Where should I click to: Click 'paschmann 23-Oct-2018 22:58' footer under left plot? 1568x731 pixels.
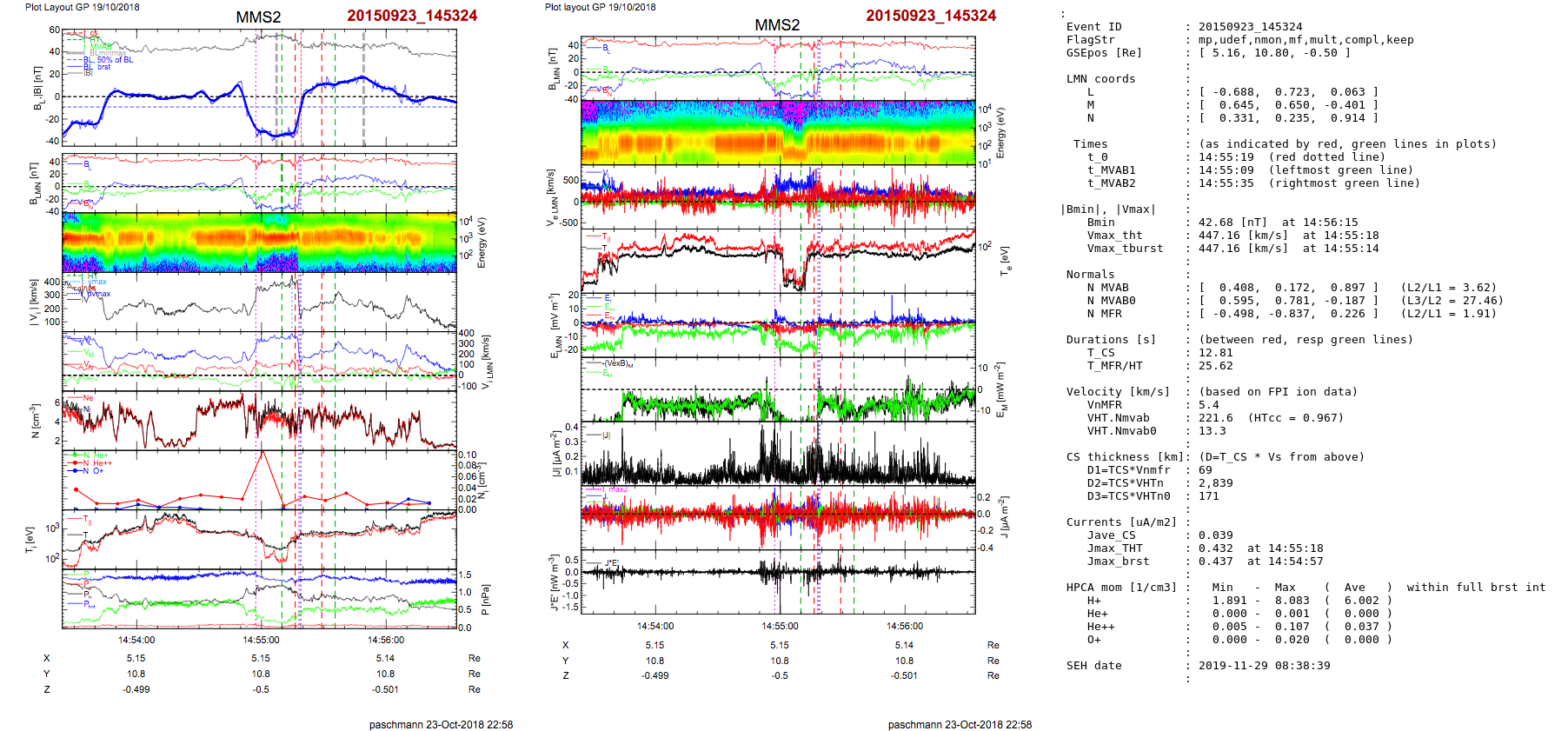441,725
